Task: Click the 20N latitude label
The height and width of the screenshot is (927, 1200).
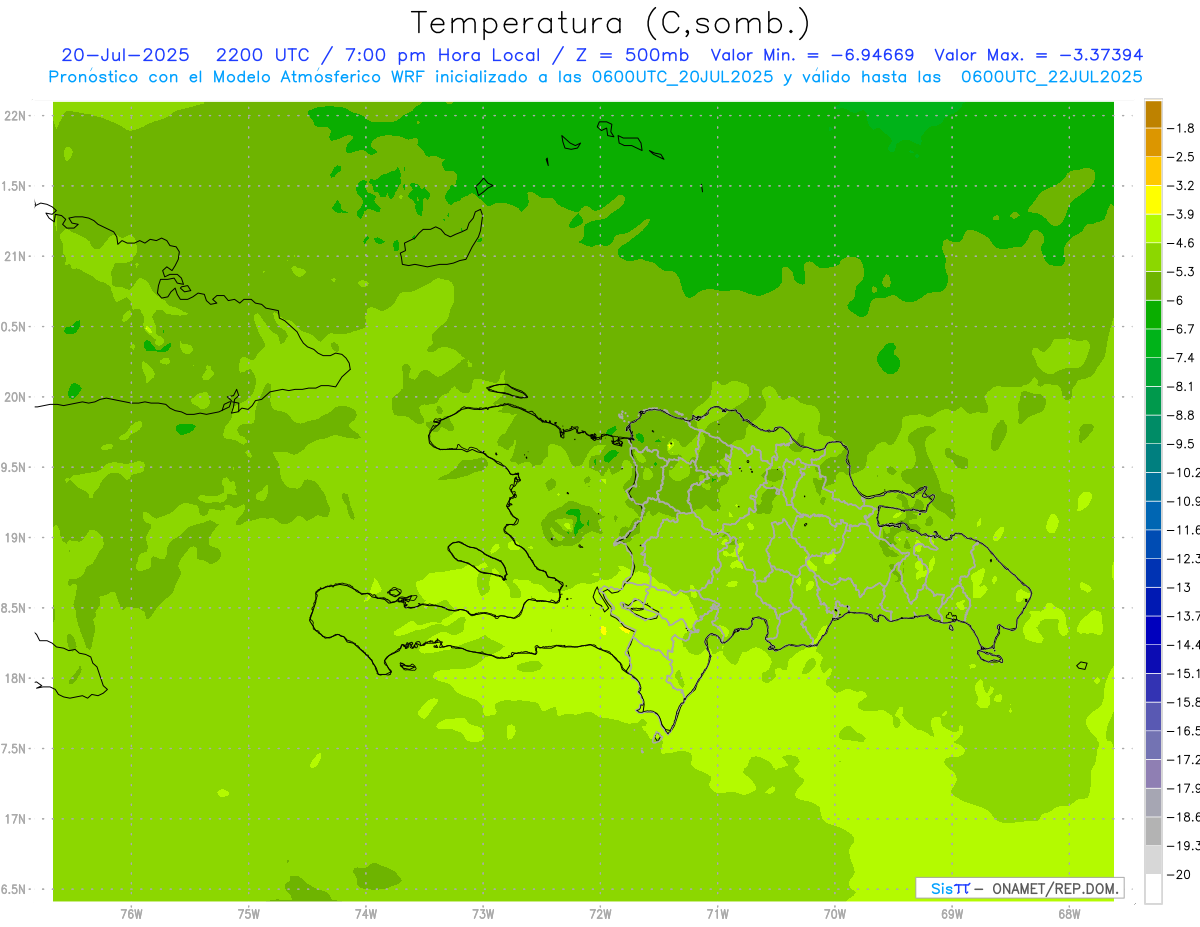Action: (15, 397)
